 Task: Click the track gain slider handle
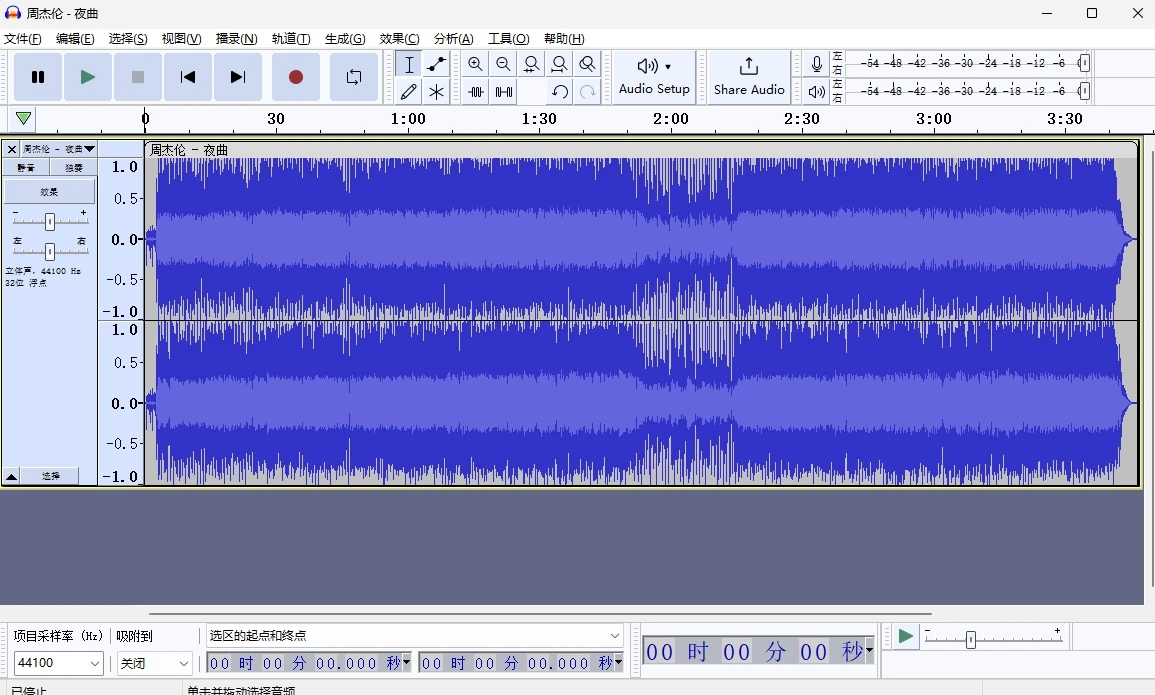[x=50, y=221]
